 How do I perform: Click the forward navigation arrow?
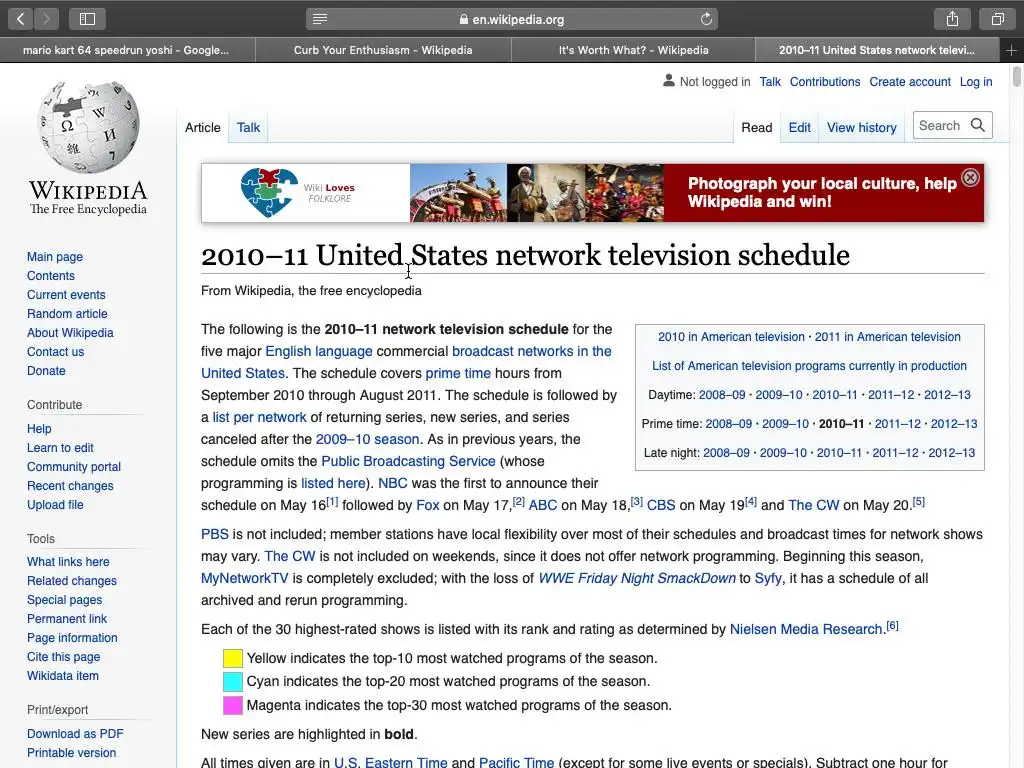[x=46, y=19]
